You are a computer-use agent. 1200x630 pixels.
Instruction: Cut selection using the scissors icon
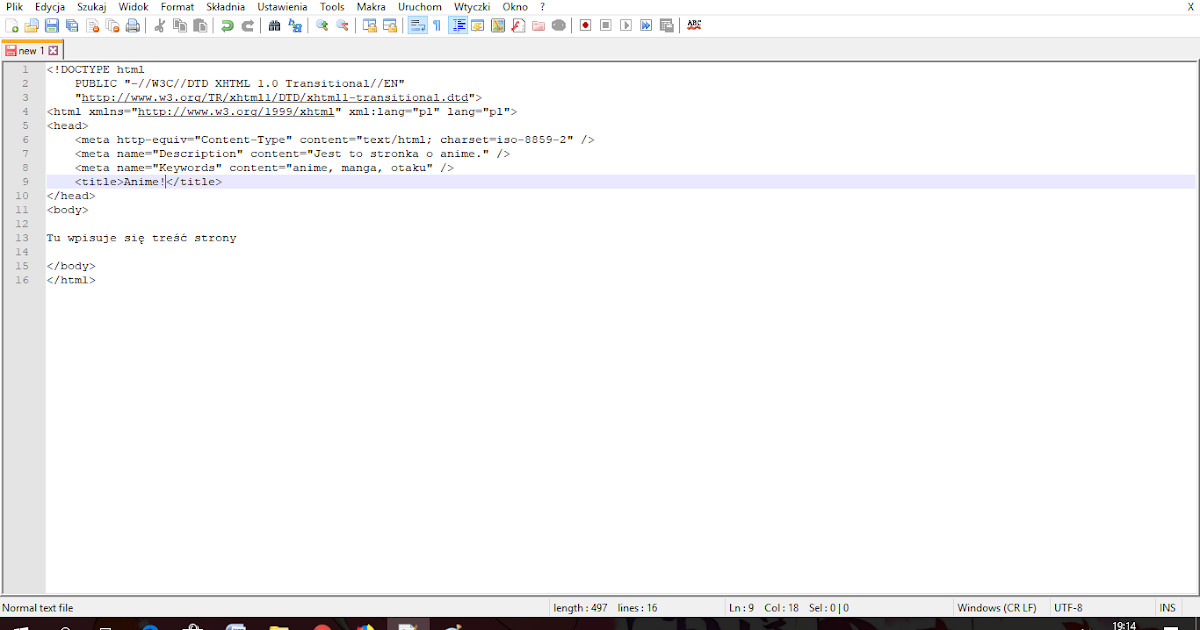tap(160, 25)
